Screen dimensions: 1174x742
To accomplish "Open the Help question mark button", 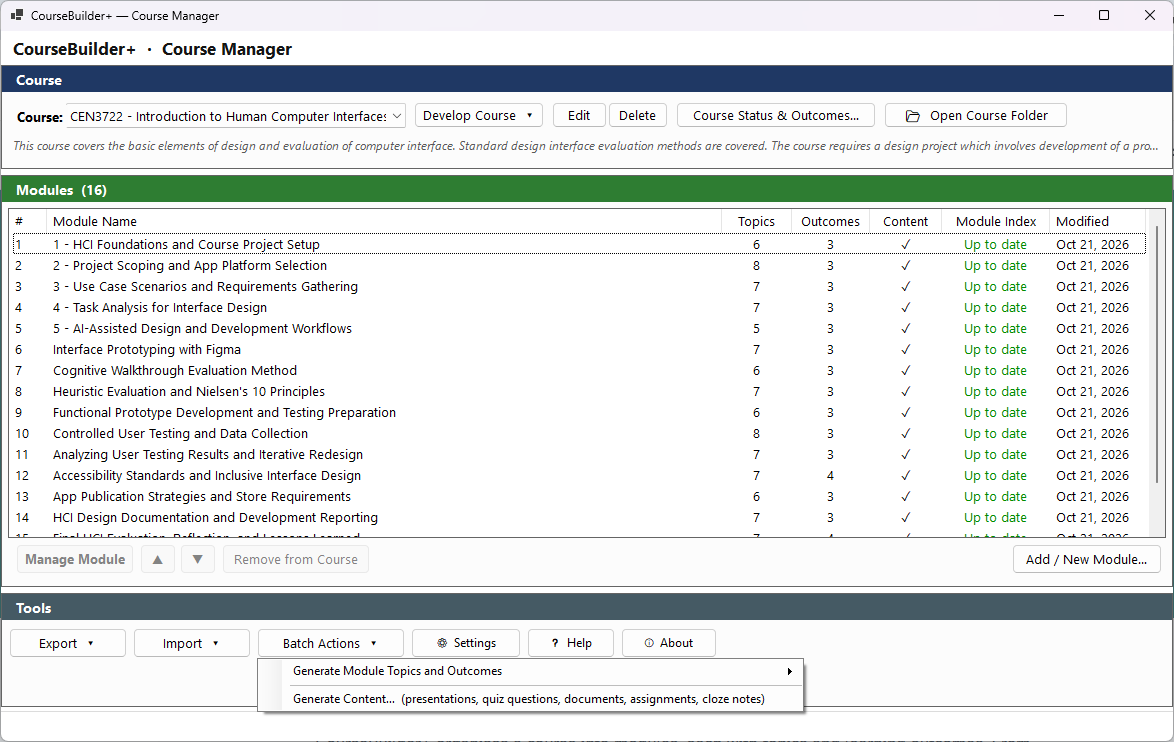I will tap(571, 642).
